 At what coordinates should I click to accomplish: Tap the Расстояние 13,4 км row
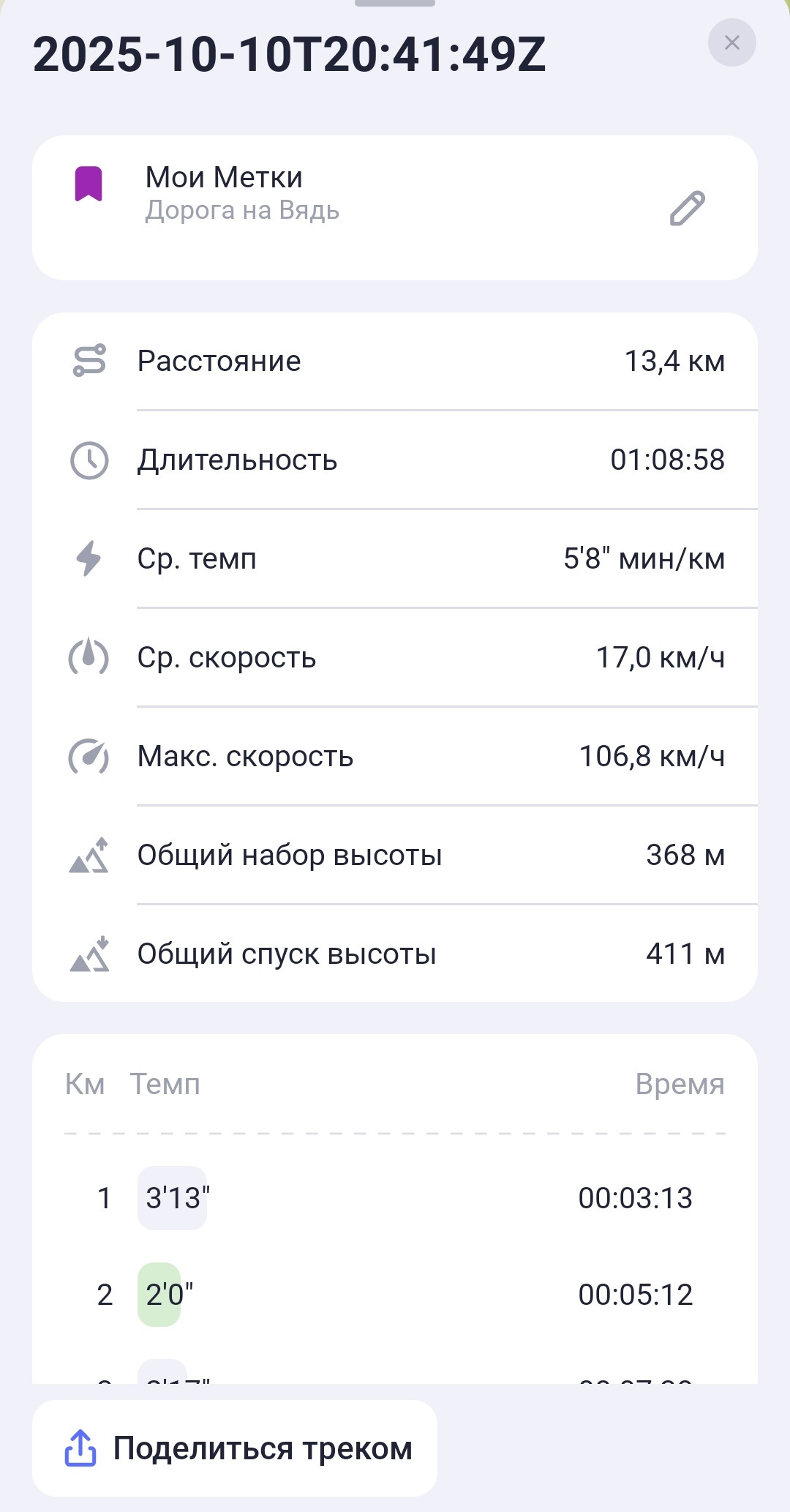pos(395,362)
